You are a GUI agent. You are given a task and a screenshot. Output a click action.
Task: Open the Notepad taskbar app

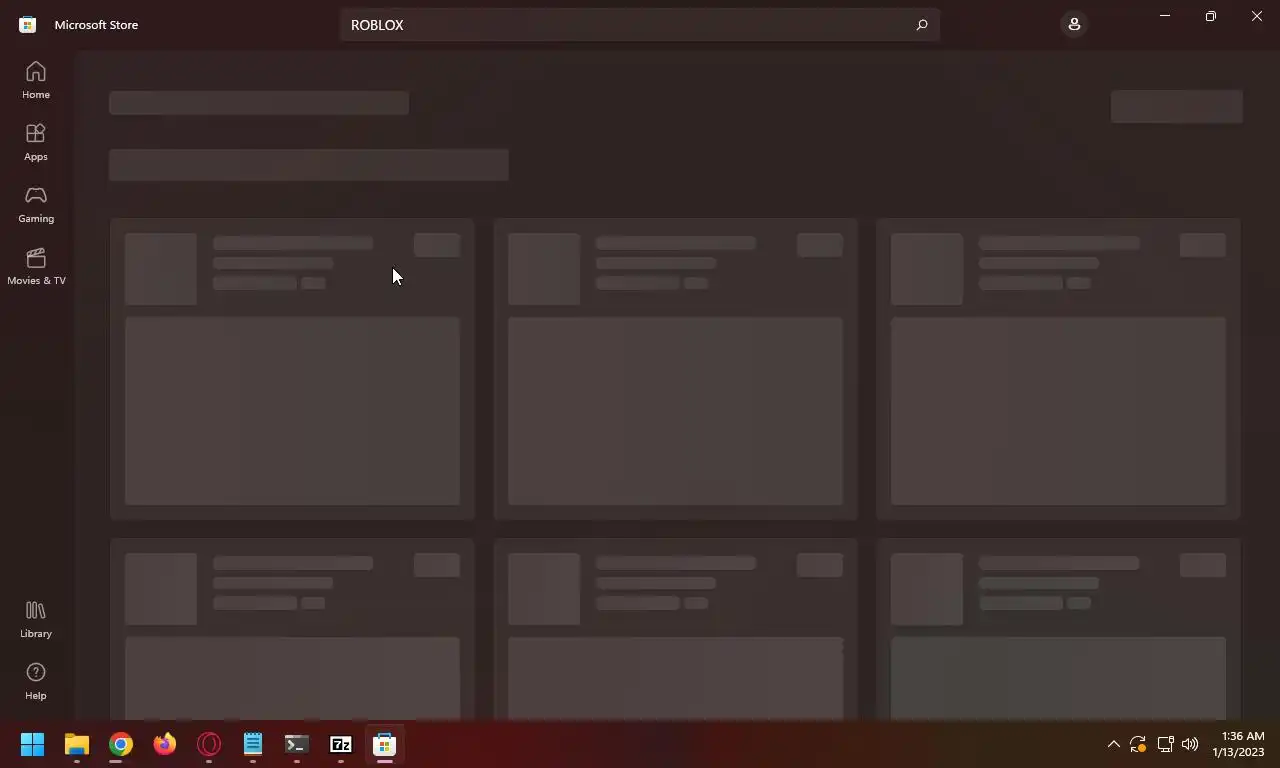(x=253, y=744)
